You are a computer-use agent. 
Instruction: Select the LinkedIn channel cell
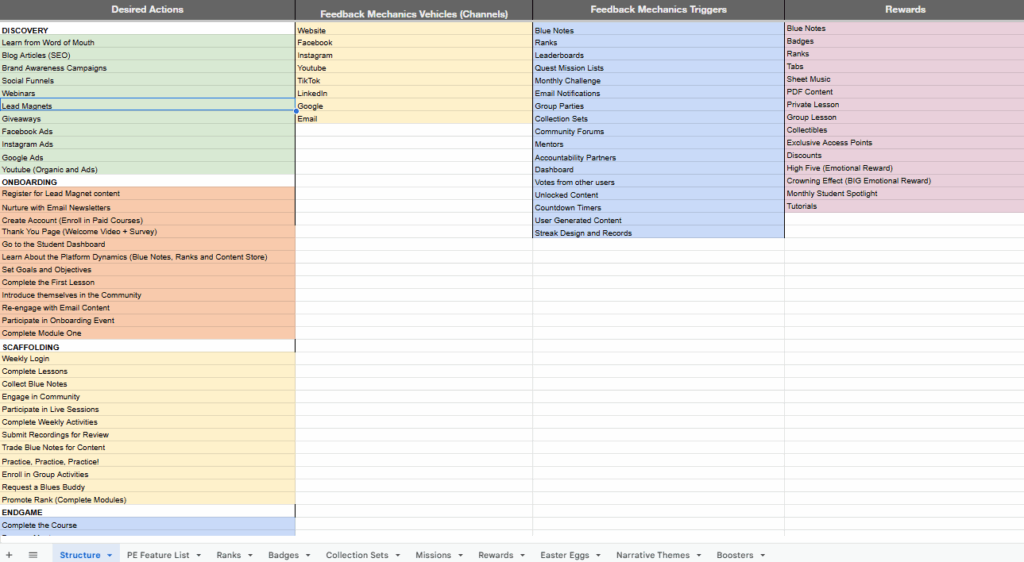click(x=414, y=93)
